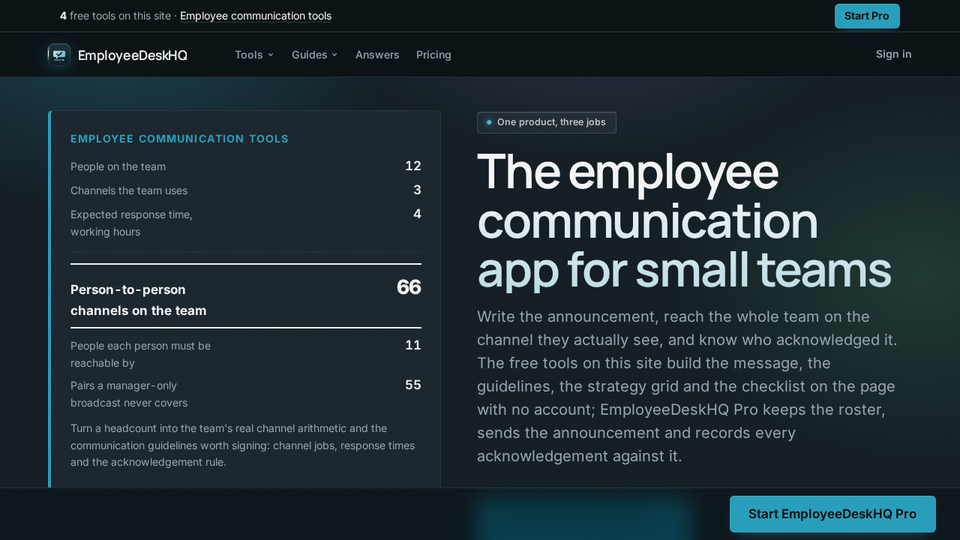
Task: Click the EMPLOYEE COMMUNICATION TOOLS heading
Action: tap(179, 139)
